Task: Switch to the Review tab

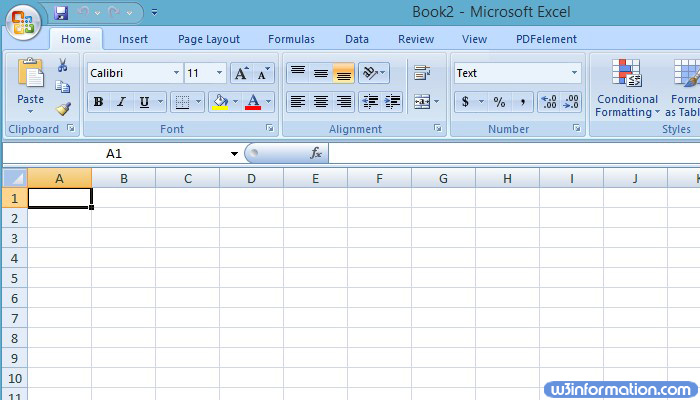Action: (x=416, y=39)
